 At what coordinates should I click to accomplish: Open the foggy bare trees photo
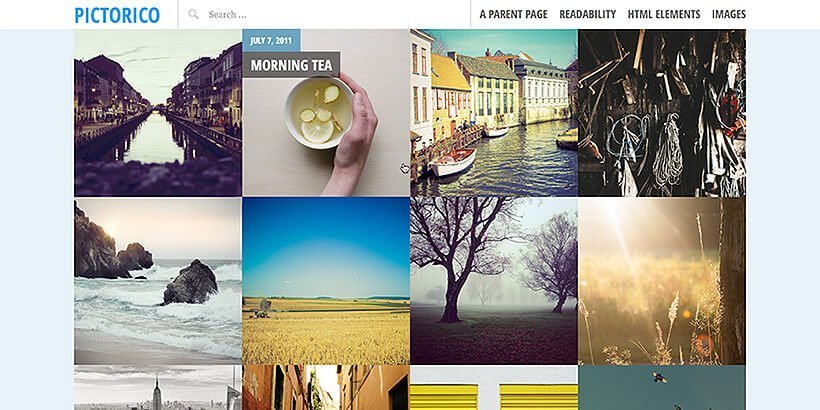pos(494,281)
